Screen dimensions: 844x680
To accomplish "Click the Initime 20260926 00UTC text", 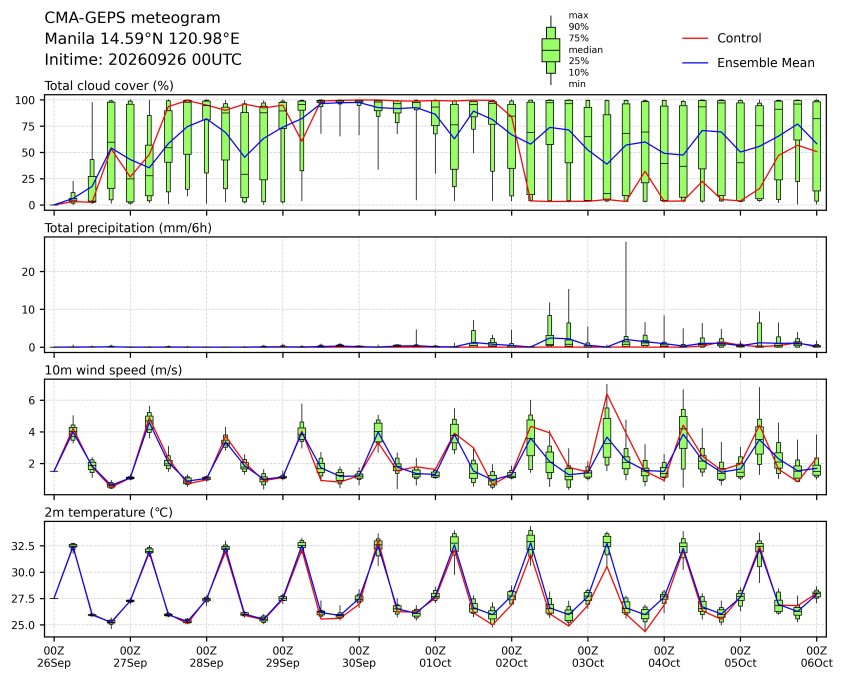I will (x=143, y=59).
